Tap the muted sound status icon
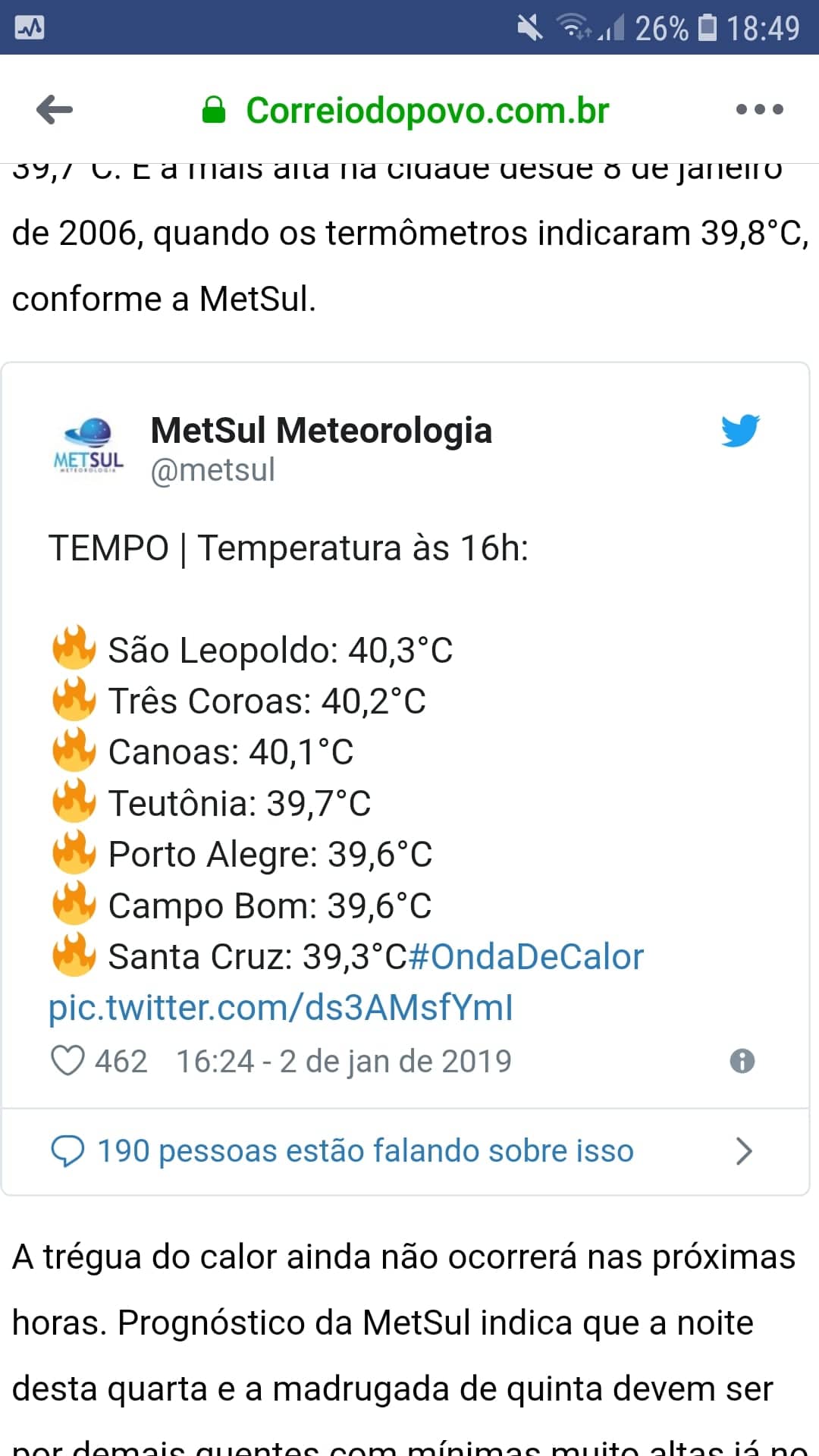Viewport: 819px width, 1456px height. point(530,28)
